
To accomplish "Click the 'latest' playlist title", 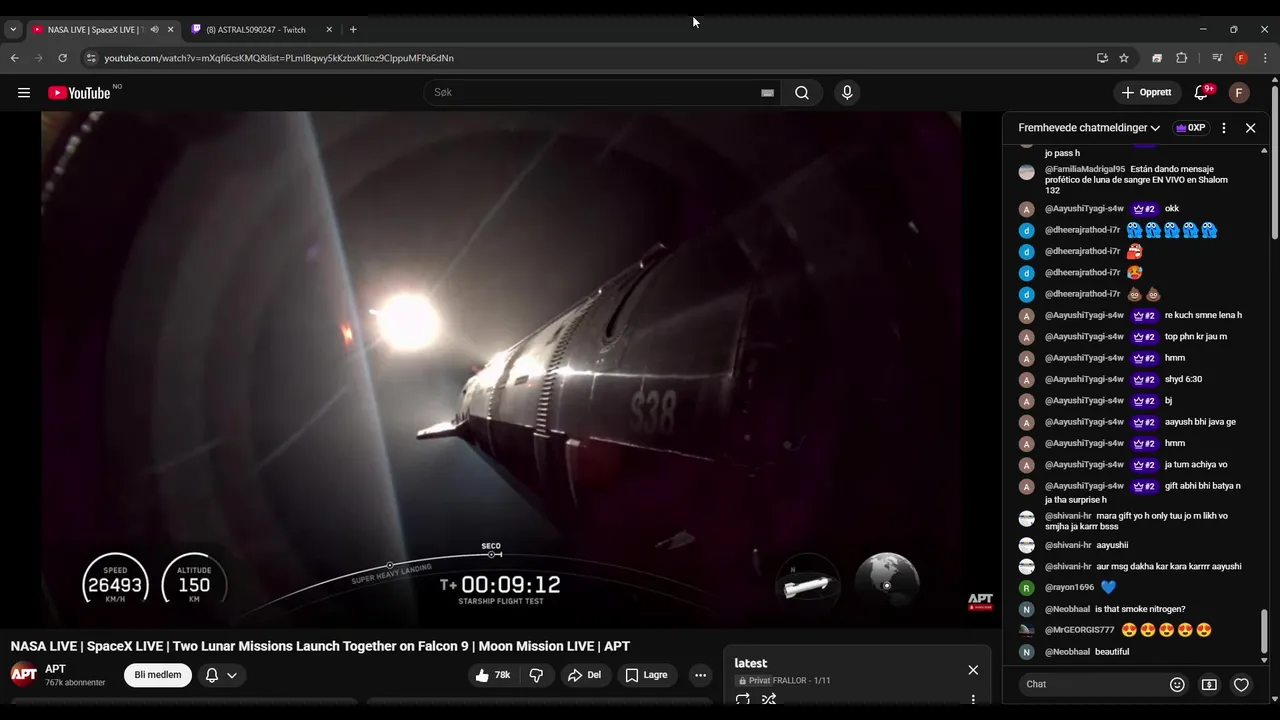I will (x=751, y=663).
